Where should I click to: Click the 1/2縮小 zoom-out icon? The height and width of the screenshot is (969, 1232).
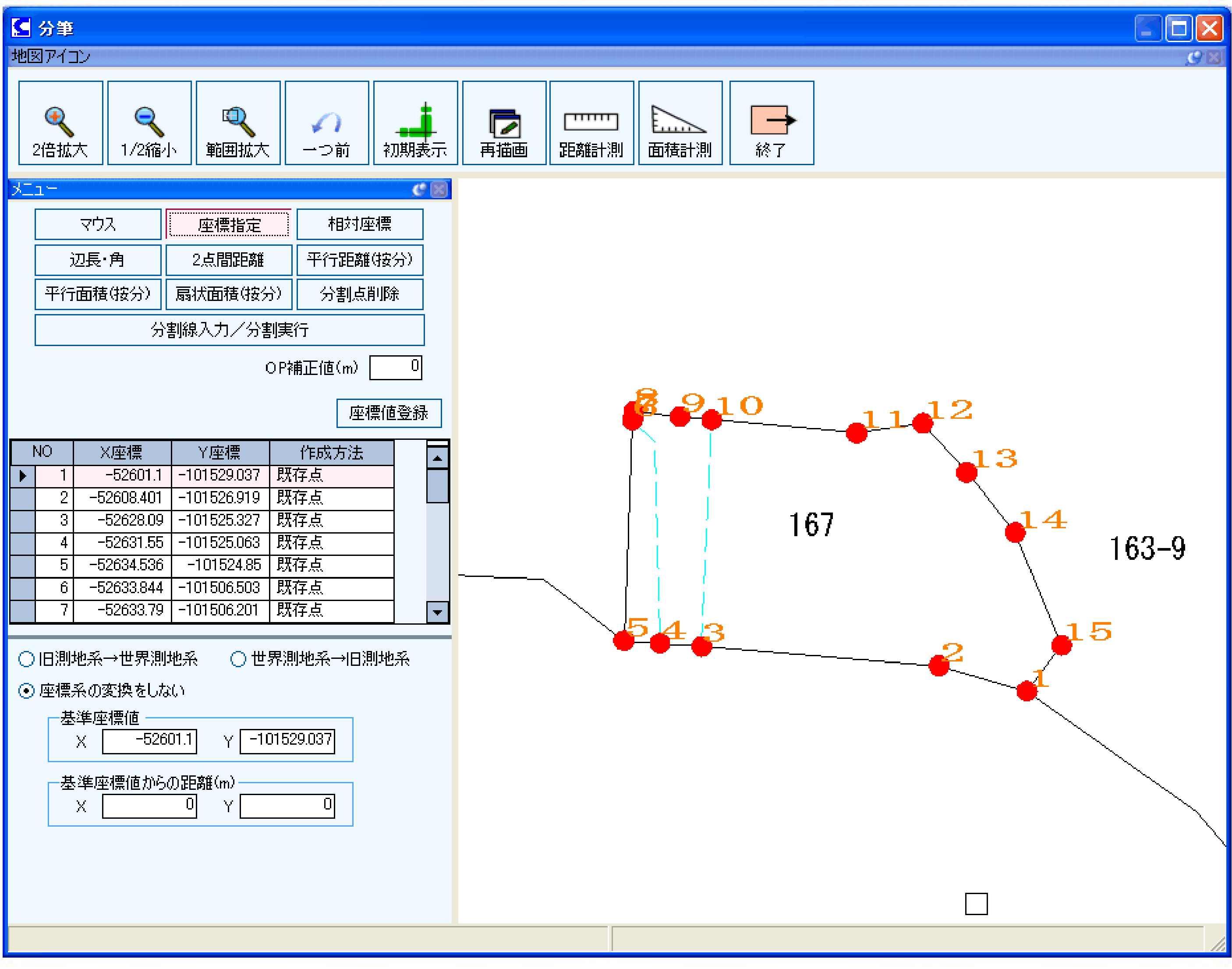(x=149, y=123)
